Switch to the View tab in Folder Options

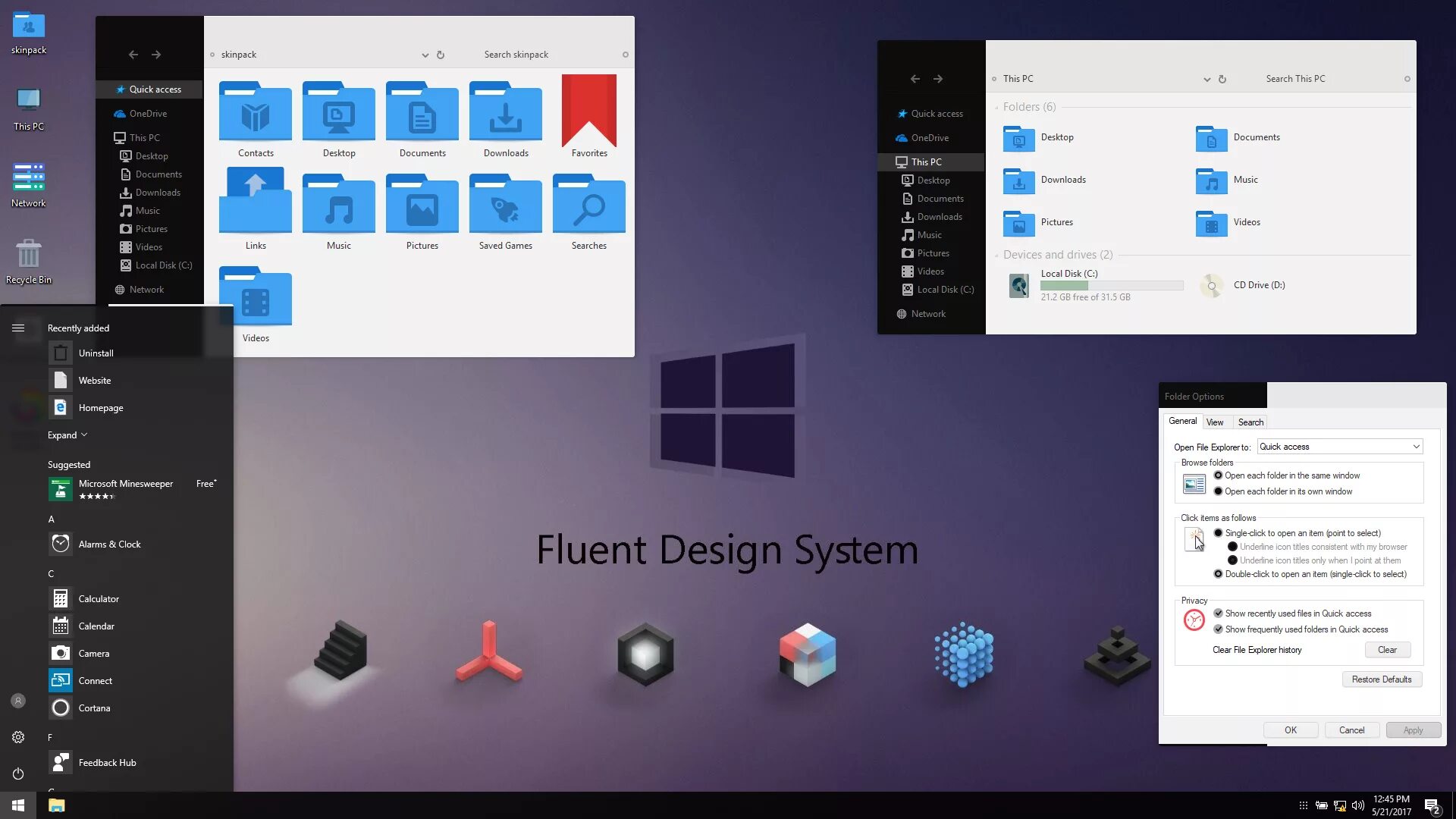pos(1215,422)
